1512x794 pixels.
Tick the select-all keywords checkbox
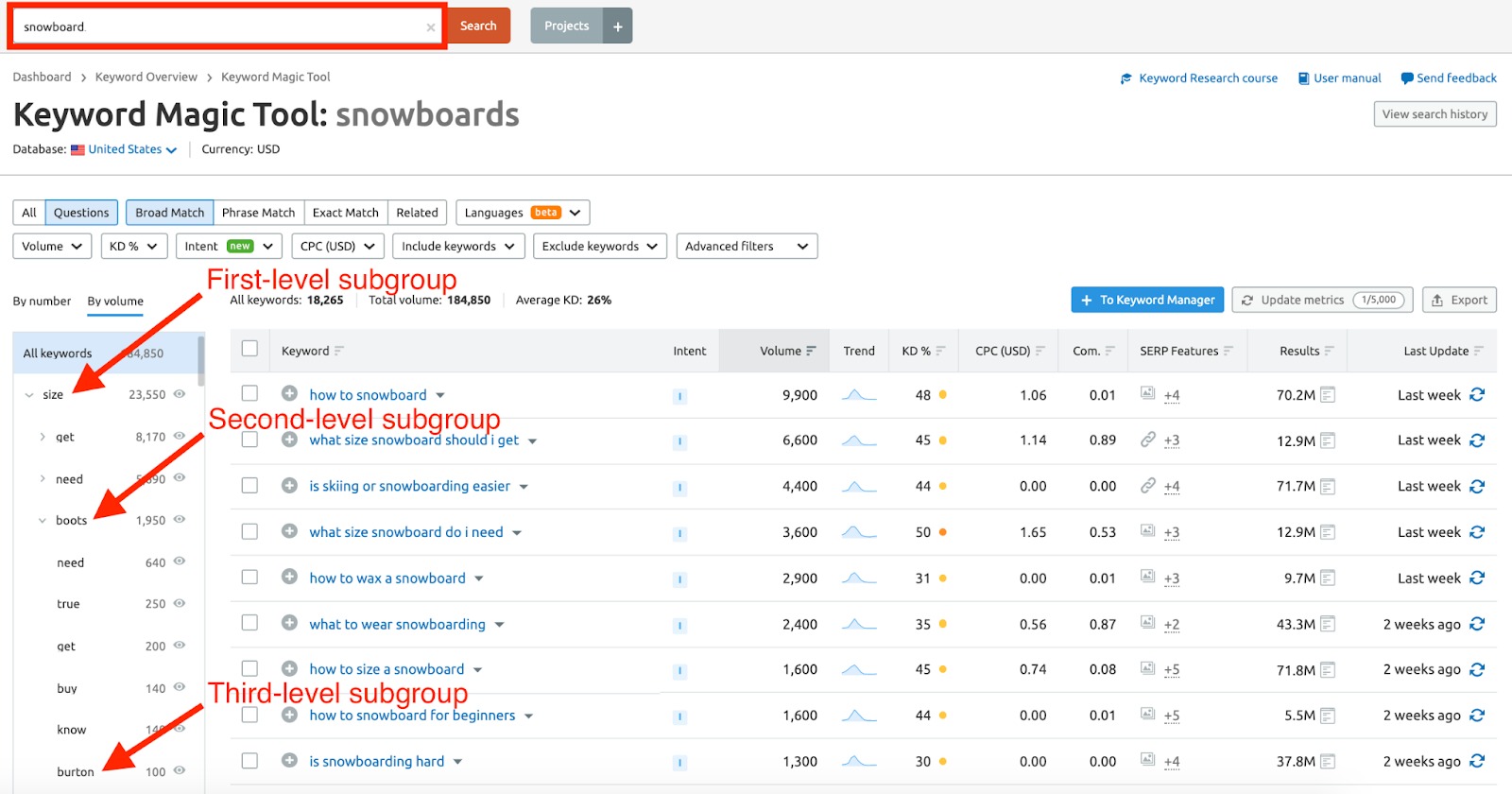(x=249, y=349)
